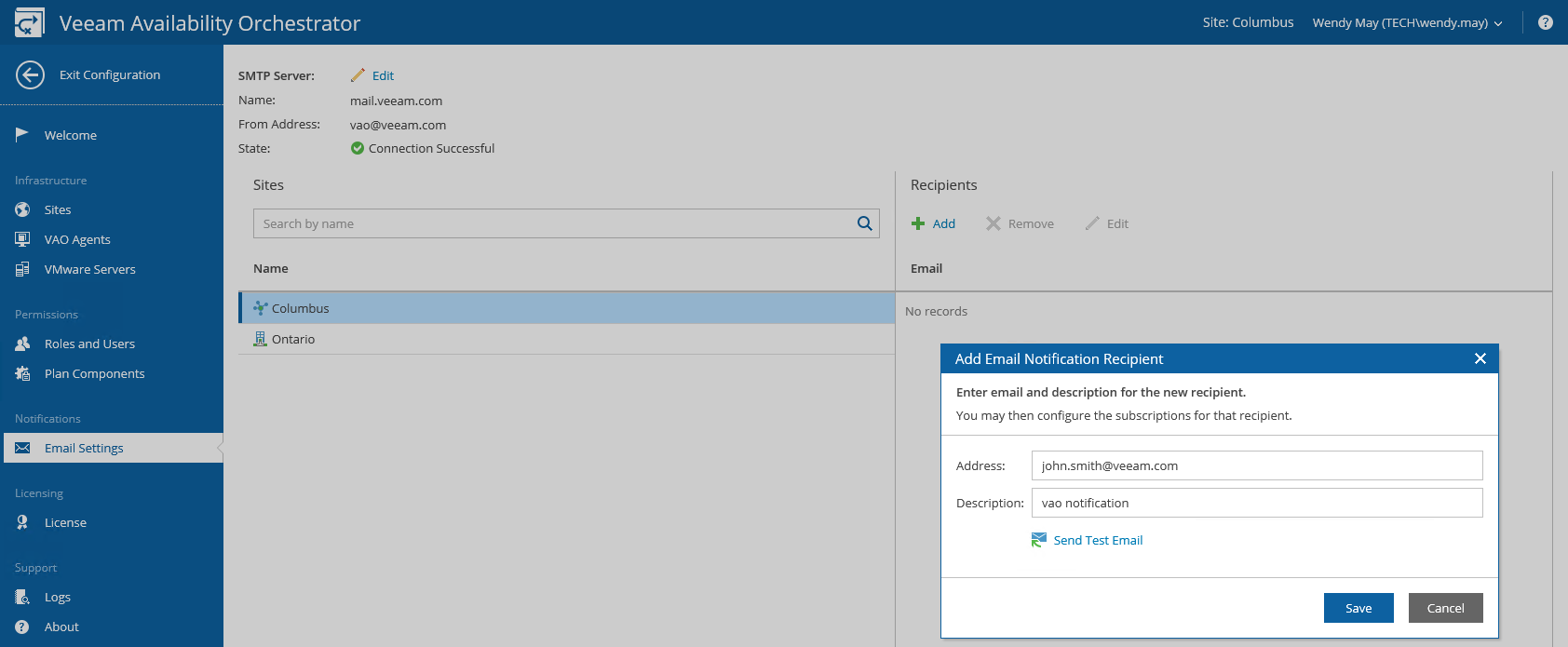Image resolution: width=1568 pixels, height=647 pixels.
Task: Click the VMware Servers icon
Action: point(22,269)
